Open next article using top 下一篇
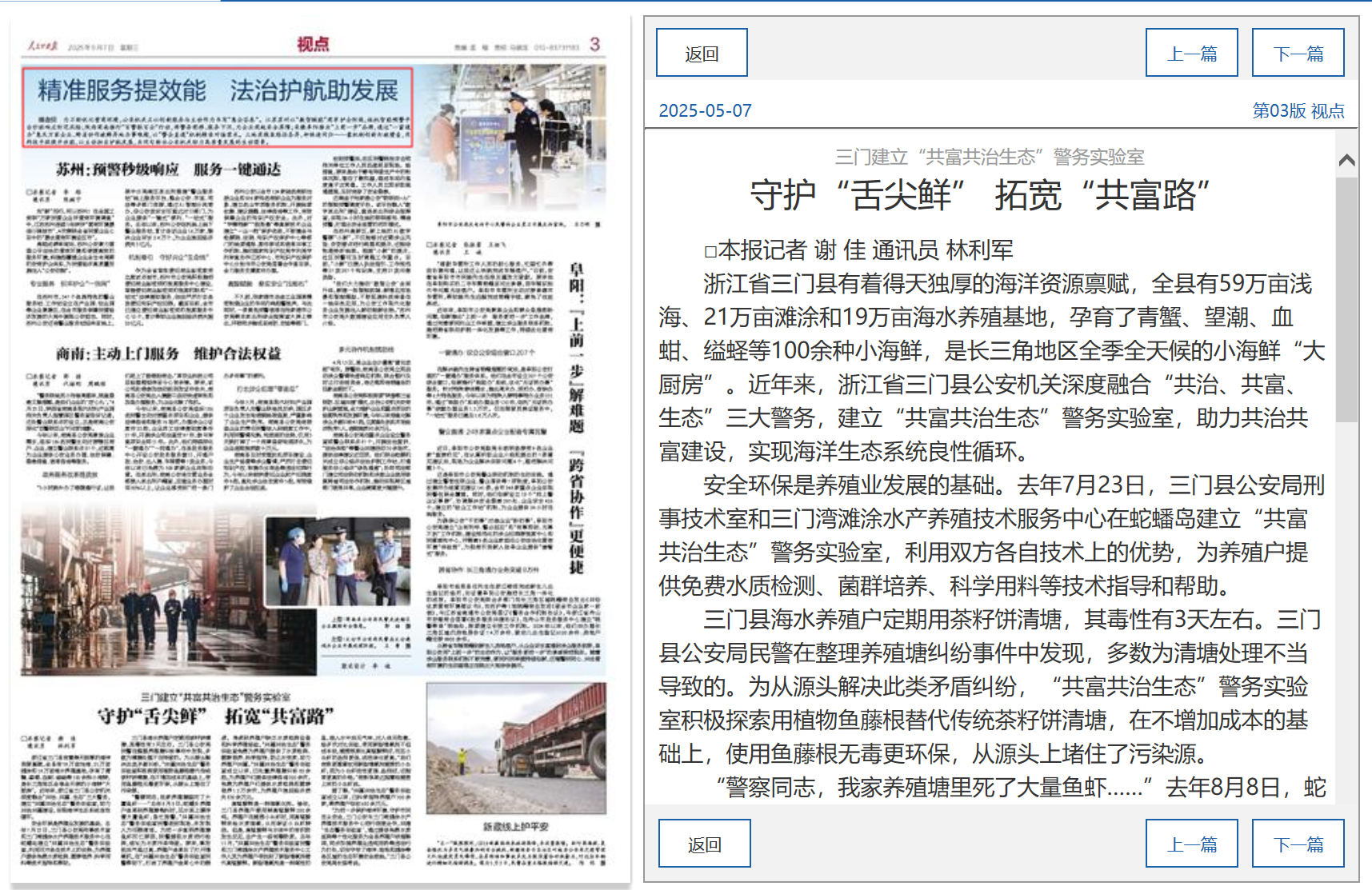The image size is (1372, 890). point(1298,53)
